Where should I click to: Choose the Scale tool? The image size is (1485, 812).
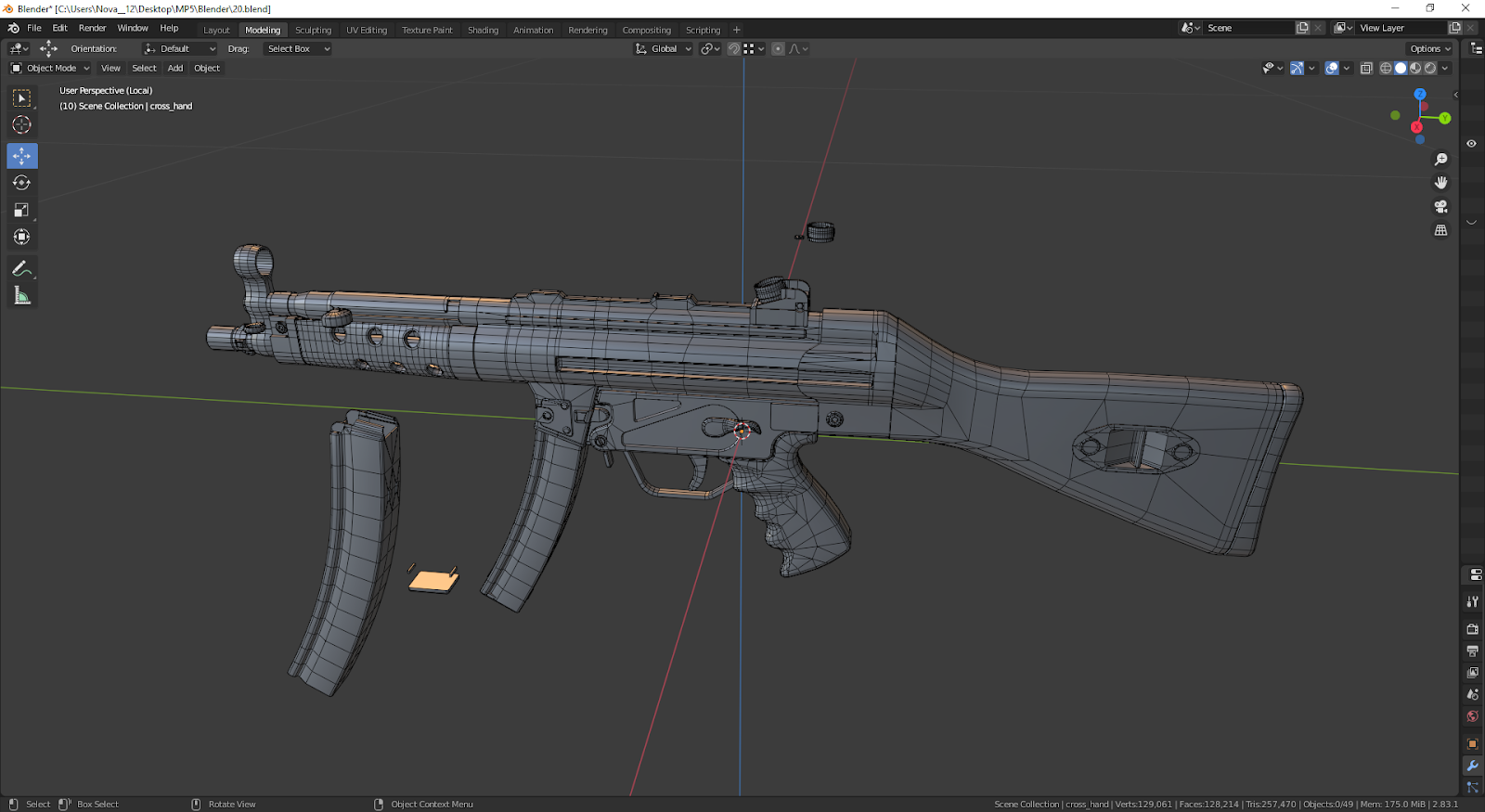(21, 211)
